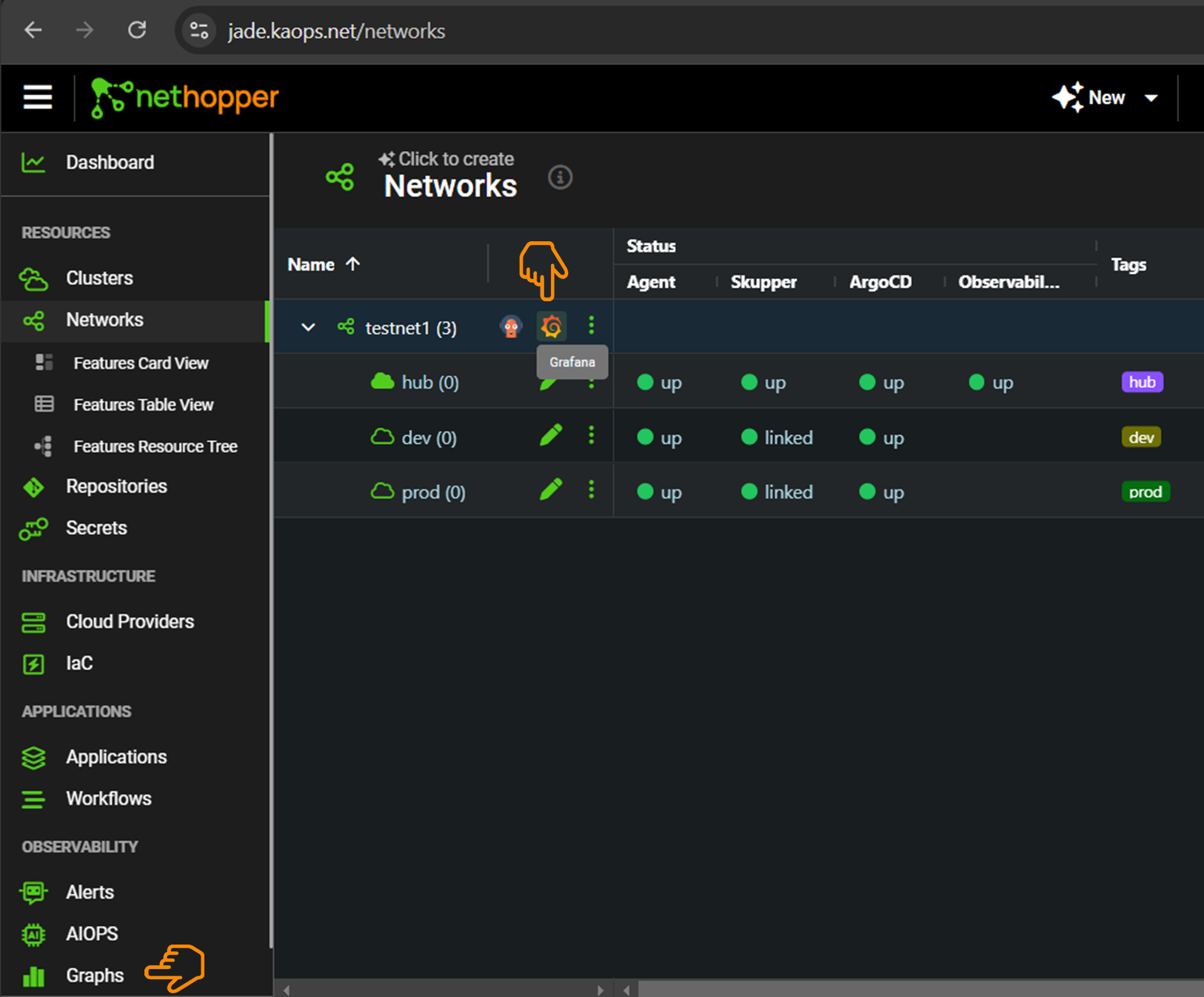Open the hamburger navigation menu
This screenshot has width=1204, height=997.
click(37, 97)
